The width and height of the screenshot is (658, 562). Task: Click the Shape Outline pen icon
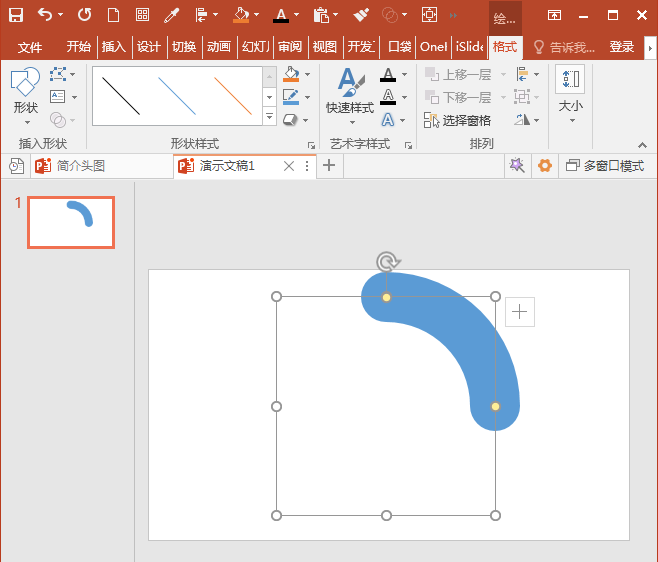(291, 97)
